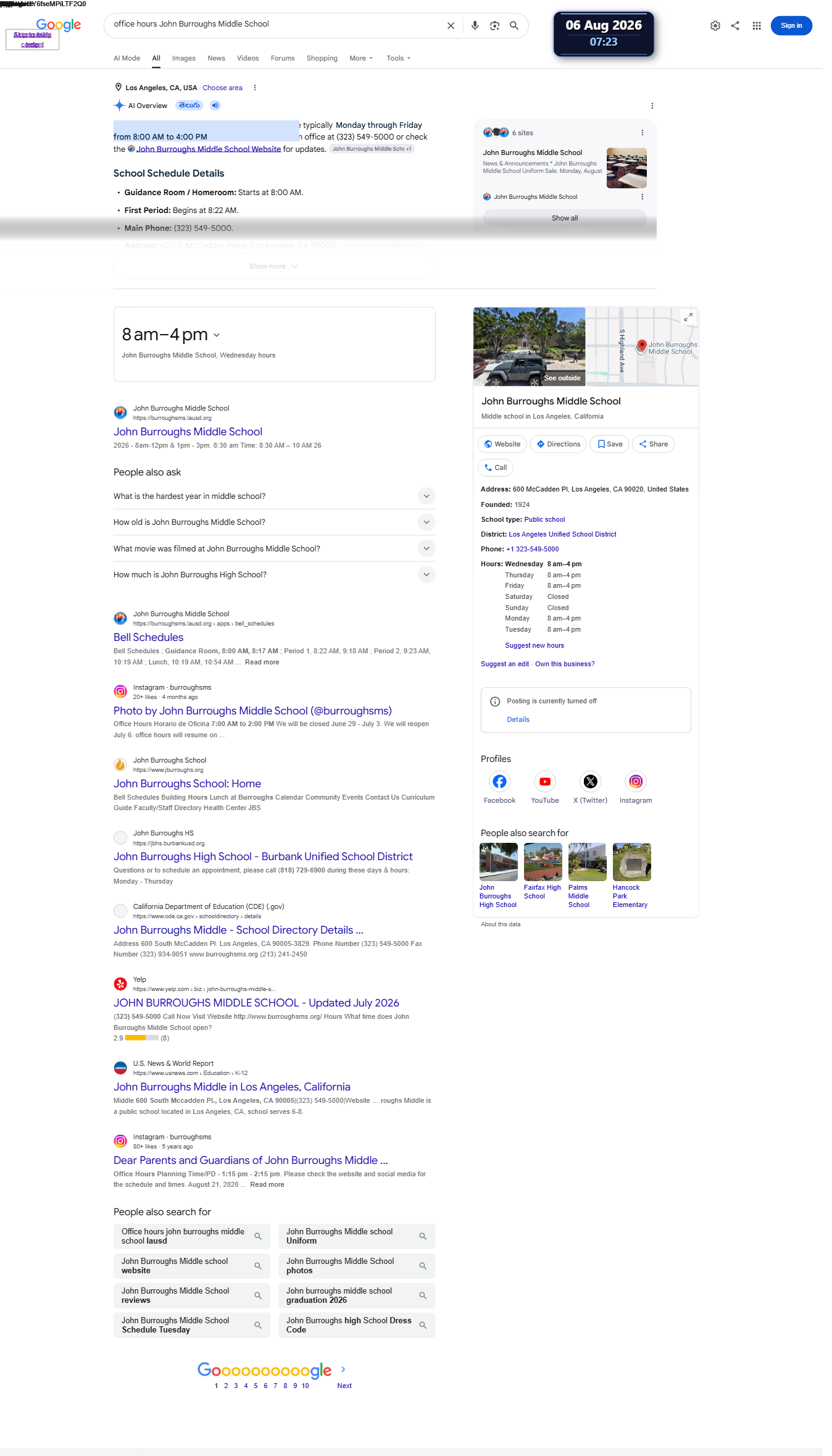This screenshot has width=832, height=1456.
Task: Switch to News tab
Action: pos(216,58)
